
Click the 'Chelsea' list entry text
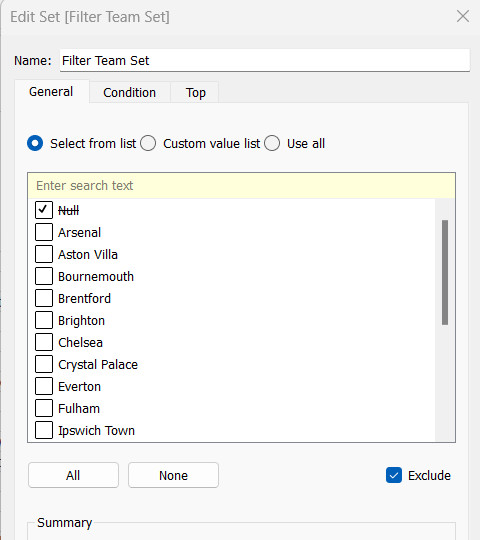point(81,343)
